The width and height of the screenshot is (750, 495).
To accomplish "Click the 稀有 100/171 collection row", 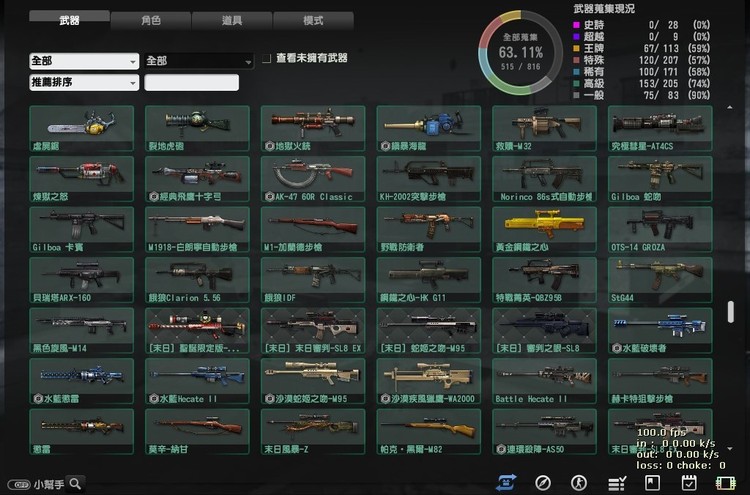I will tap(641, 72).
